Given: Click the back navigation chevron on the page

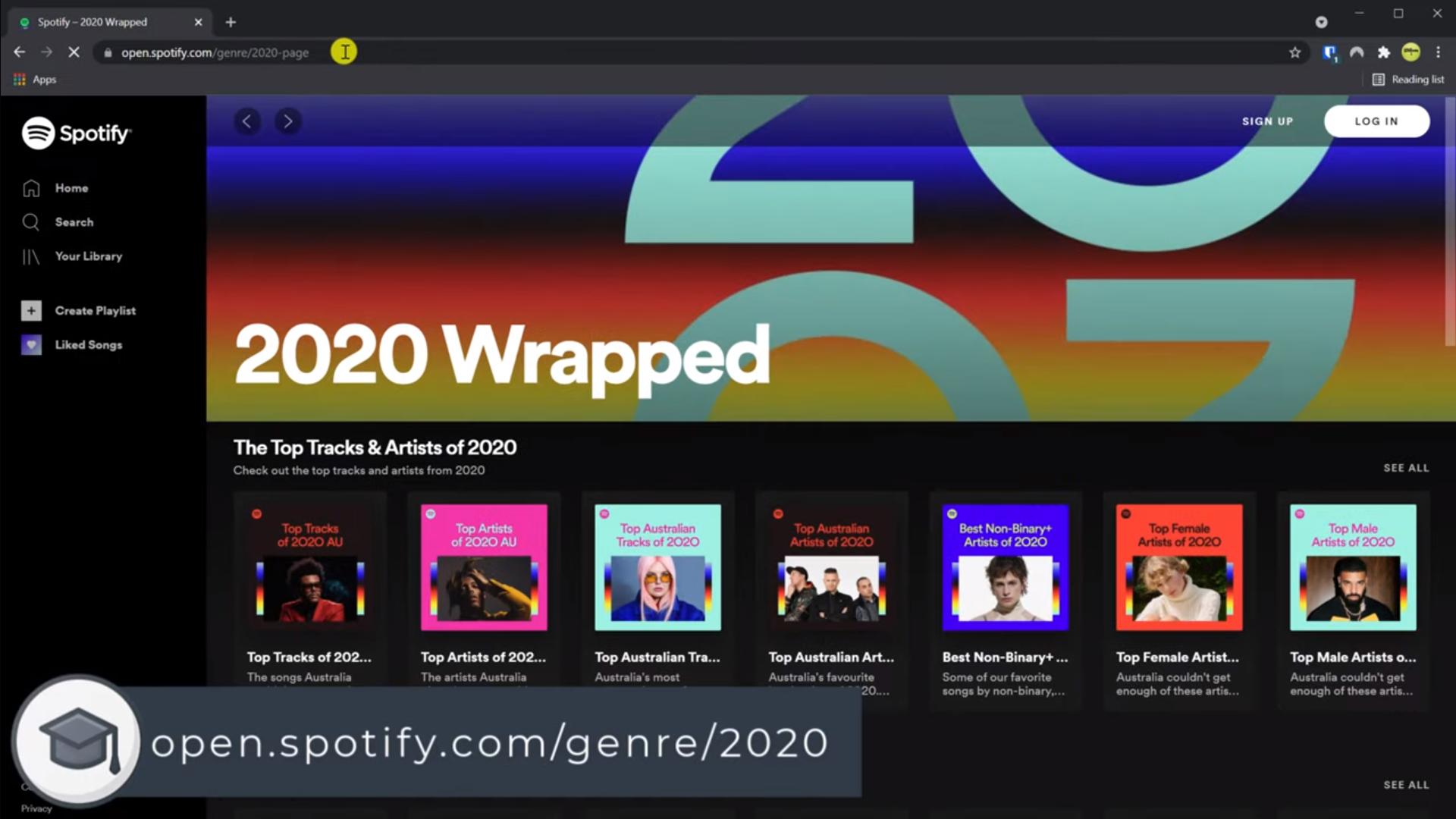Looking at the screenshot, I should tap(247, 121).
